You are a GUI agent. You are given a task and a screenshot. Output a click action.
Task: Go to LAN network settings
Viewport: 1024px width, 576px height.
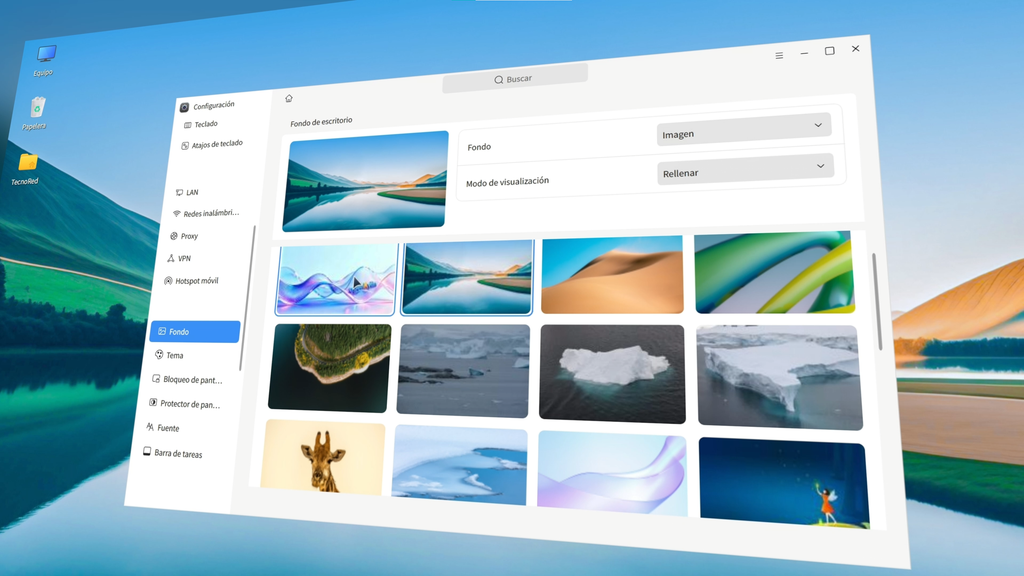click(x=187, y=192)
